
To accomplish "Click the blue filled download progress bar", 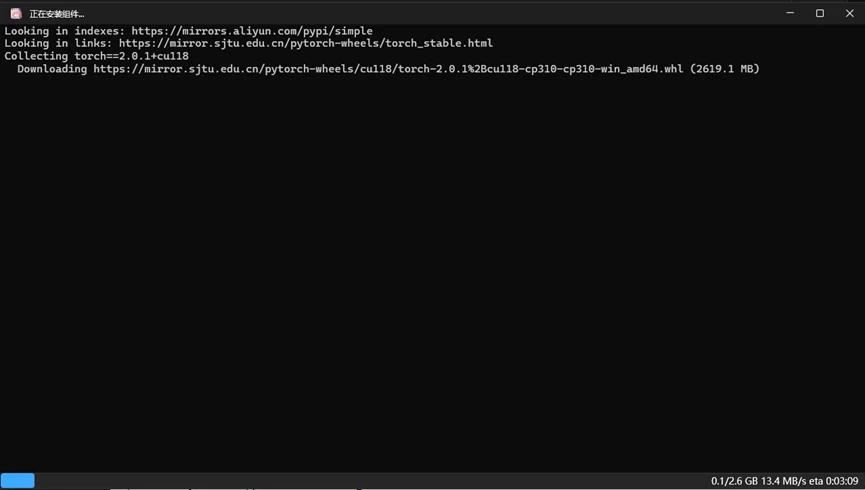I will pyautogui.click(x=18, y=481).
